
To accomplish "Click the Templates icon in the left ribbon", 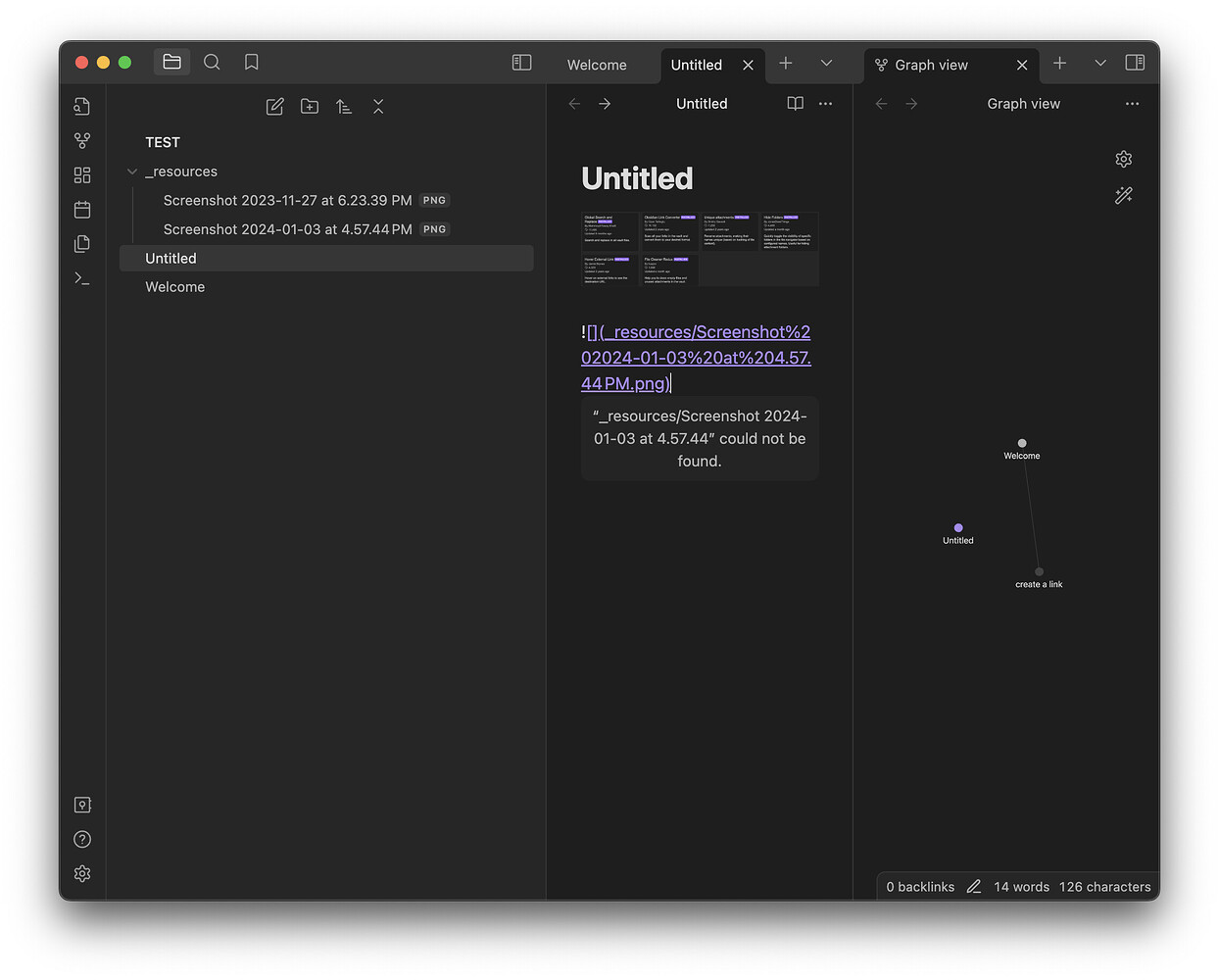I will pos(82,243).
